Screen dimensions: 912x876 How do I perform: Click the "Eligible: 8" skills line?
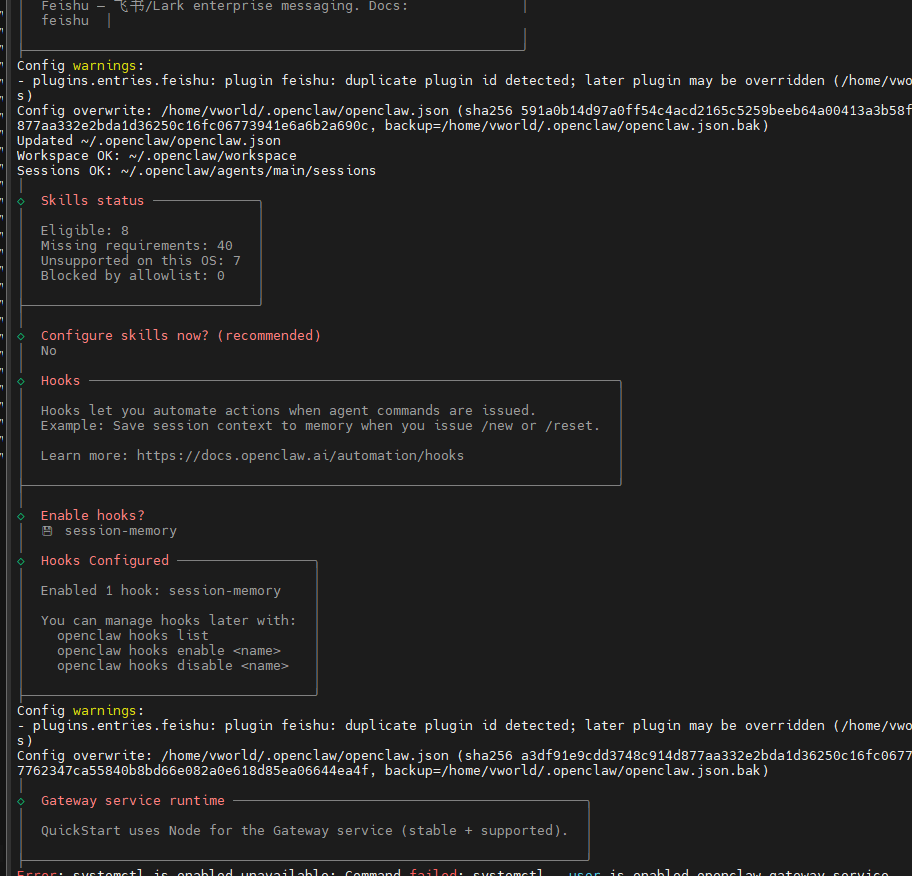84,231
